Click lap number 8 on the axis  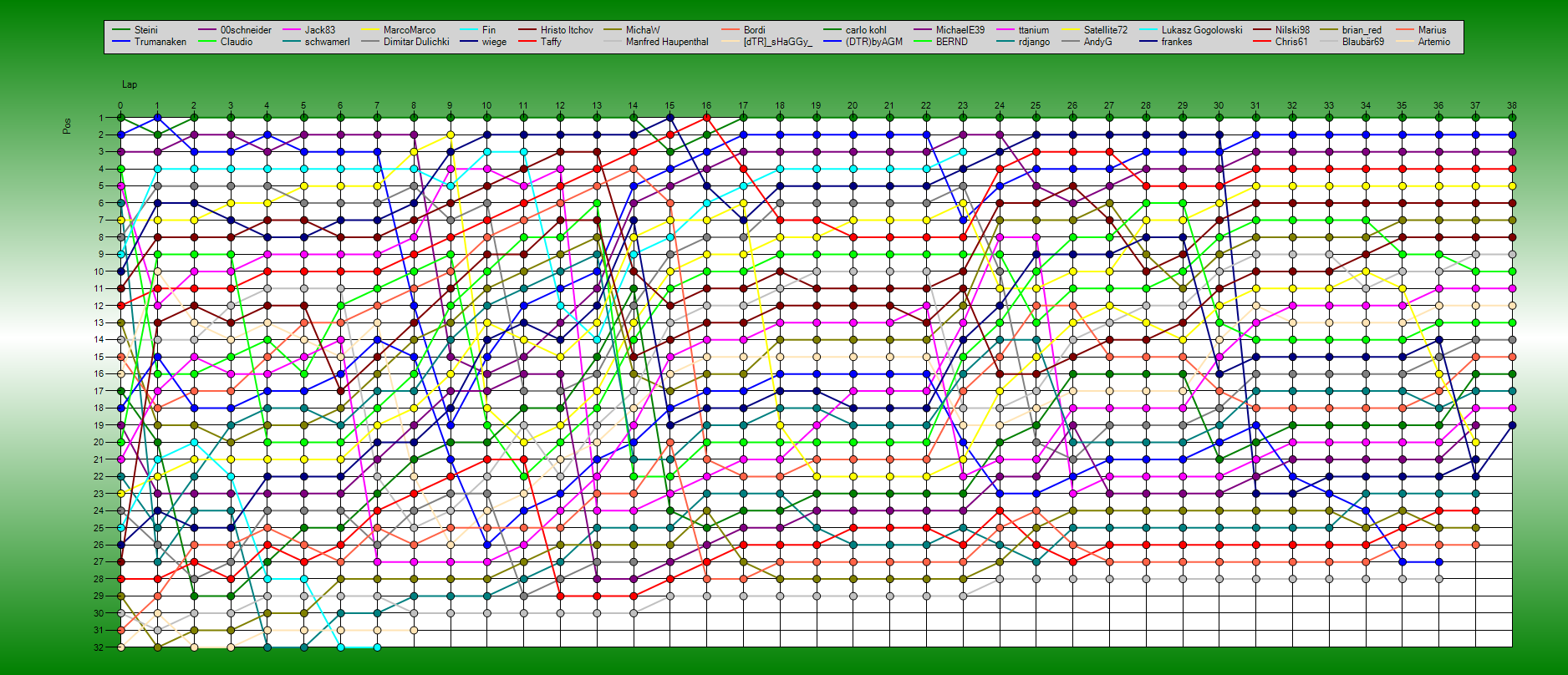coord(414,106)
